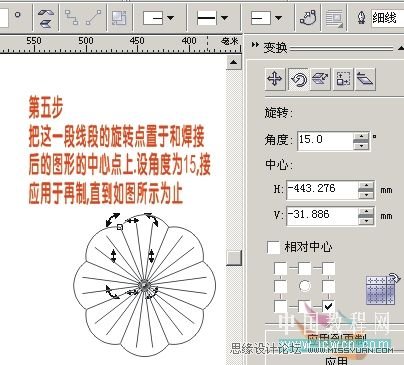Open the end arrowhead dropdown
The height and width of the screenshot is (365, 404).
click(279, 18)
